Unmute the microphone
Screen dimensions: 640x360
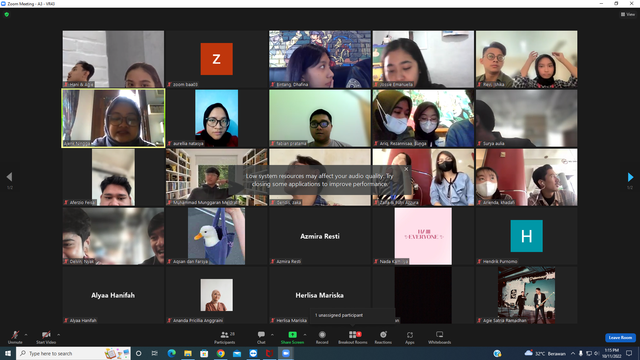coord(15,337)
